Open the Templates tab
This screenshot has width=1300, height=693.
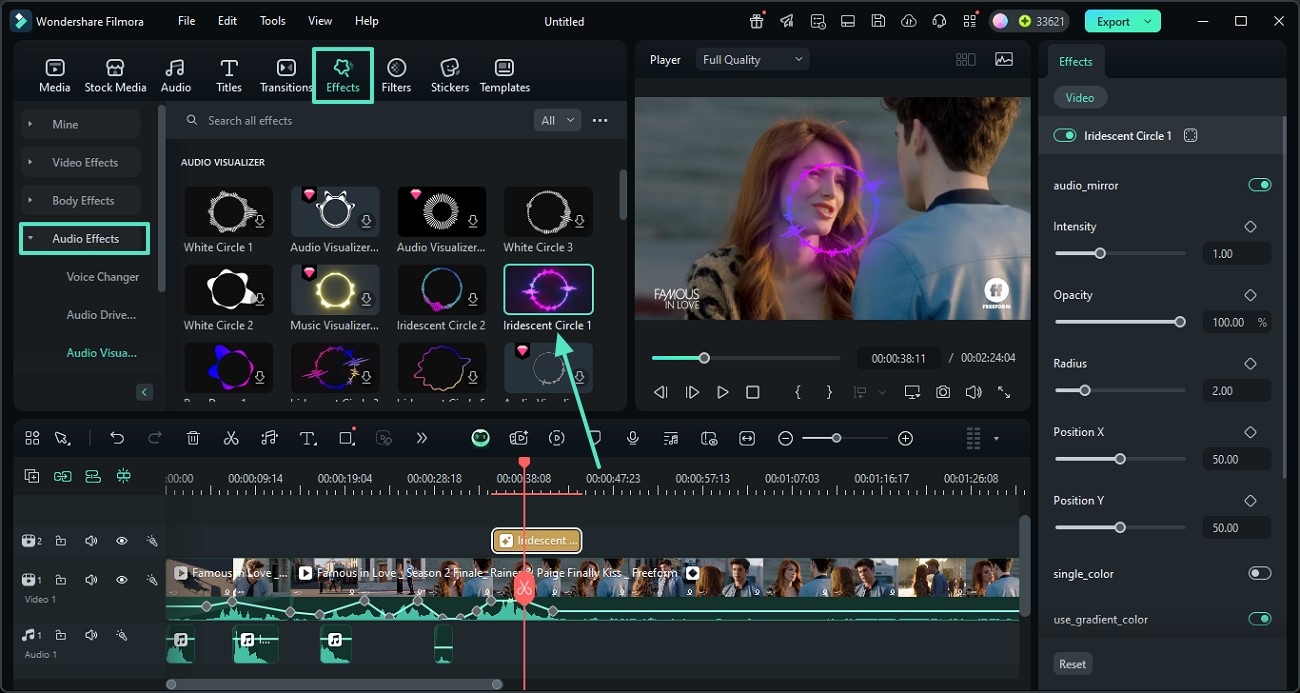tap(505, 75)
